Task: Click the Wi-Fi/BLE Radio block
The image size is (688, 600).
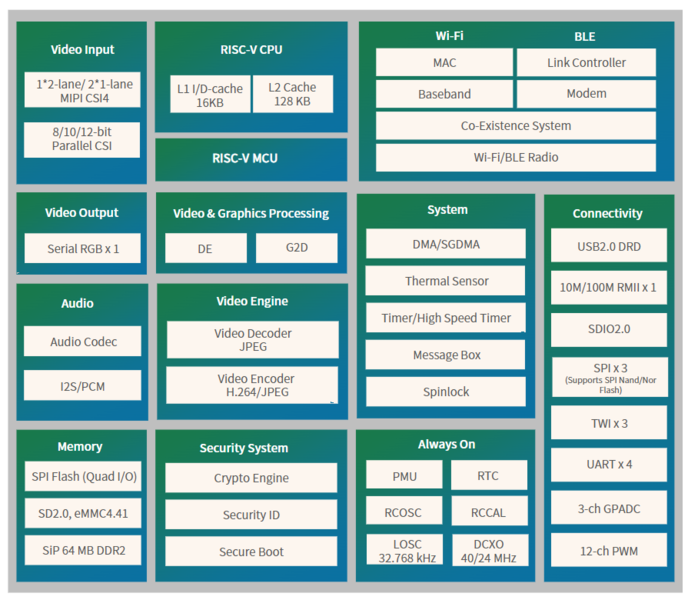Action: [x=515, y=157]
